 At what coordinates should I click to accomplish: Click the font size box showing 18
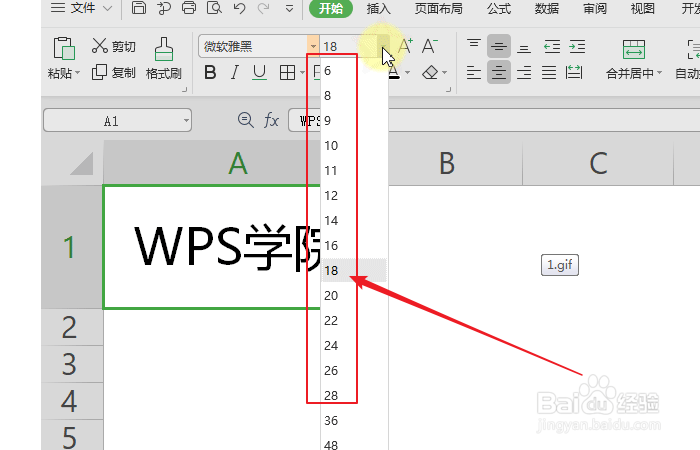click(x=348, y=46)
